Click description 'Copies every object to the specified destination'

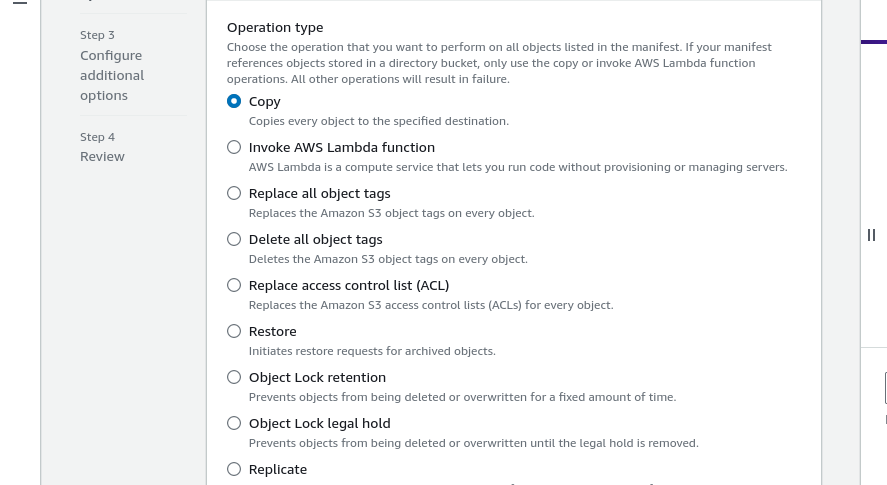coord(379,121)
